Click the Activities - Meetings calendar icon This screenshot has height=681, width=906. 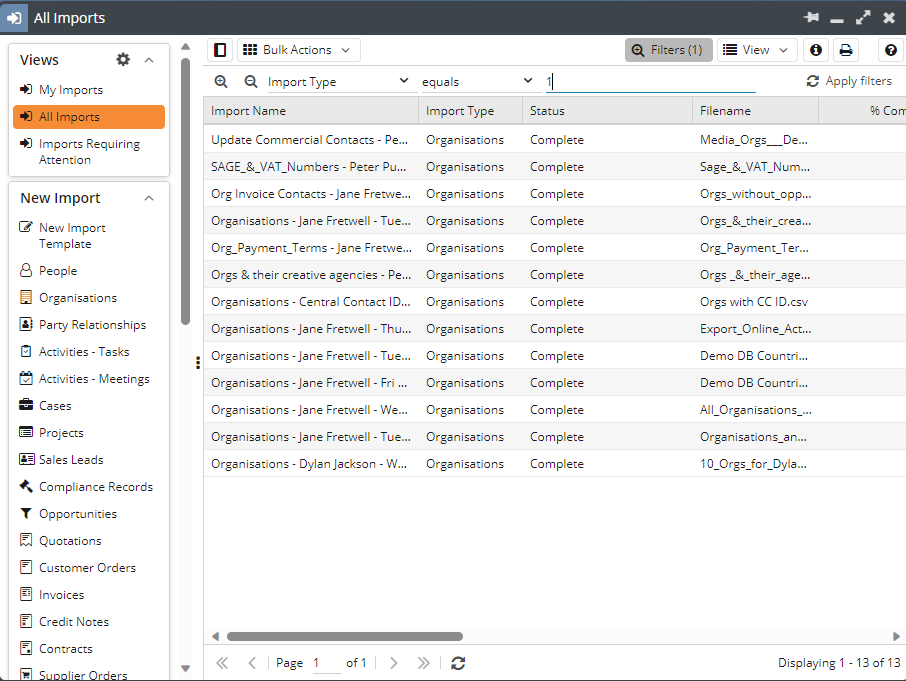coord(26,378)
